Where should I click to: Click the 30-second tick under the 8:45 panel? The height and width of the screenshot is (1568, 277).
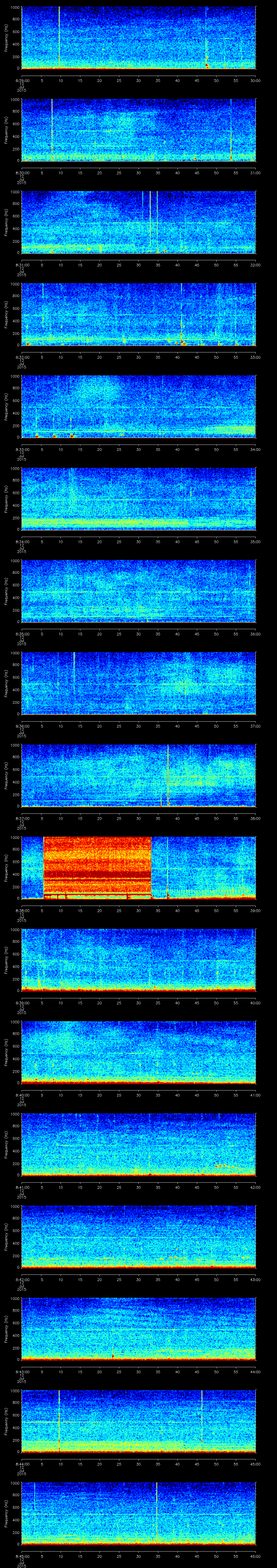tap(138, 1556)
